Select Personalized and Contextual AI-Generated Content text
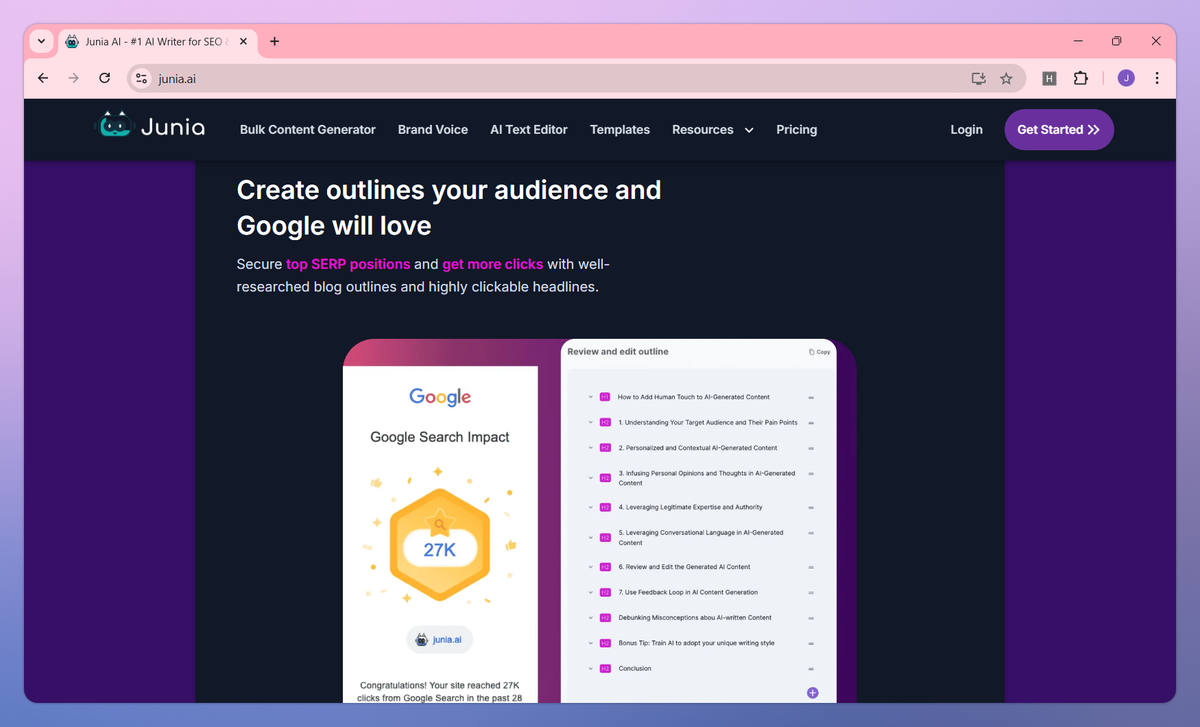This screenshot has width=1200, height=727. point(698,448)
